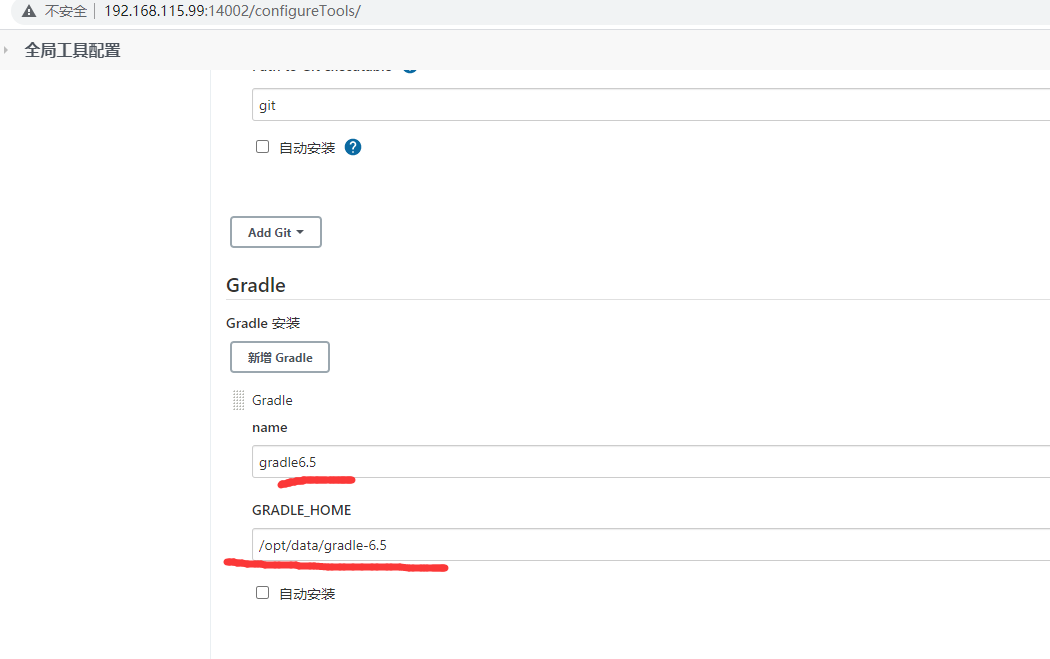Select the GRADLE_HOME path input field
1050x659 pixels.
point(650,544)
